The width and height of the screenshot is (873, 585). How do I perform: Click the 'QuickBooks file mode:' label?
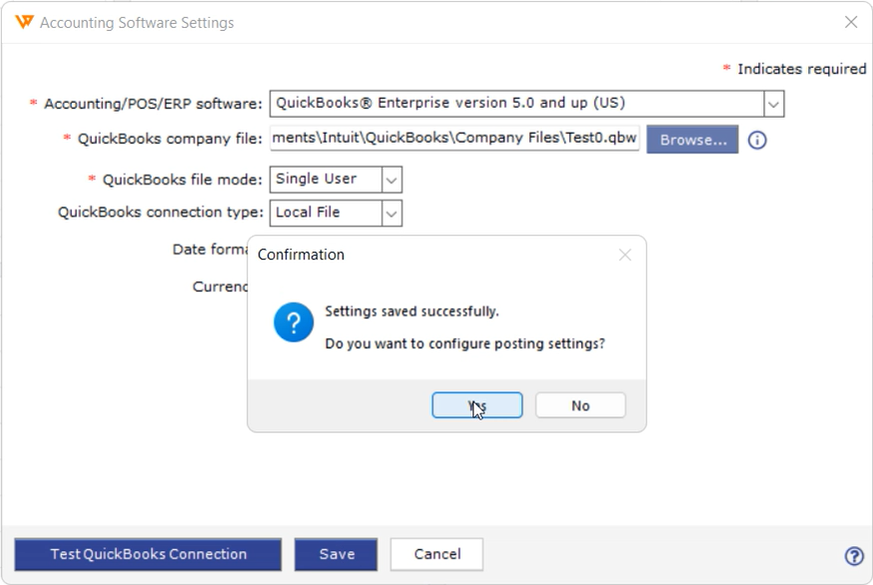[x=182, y=180]
